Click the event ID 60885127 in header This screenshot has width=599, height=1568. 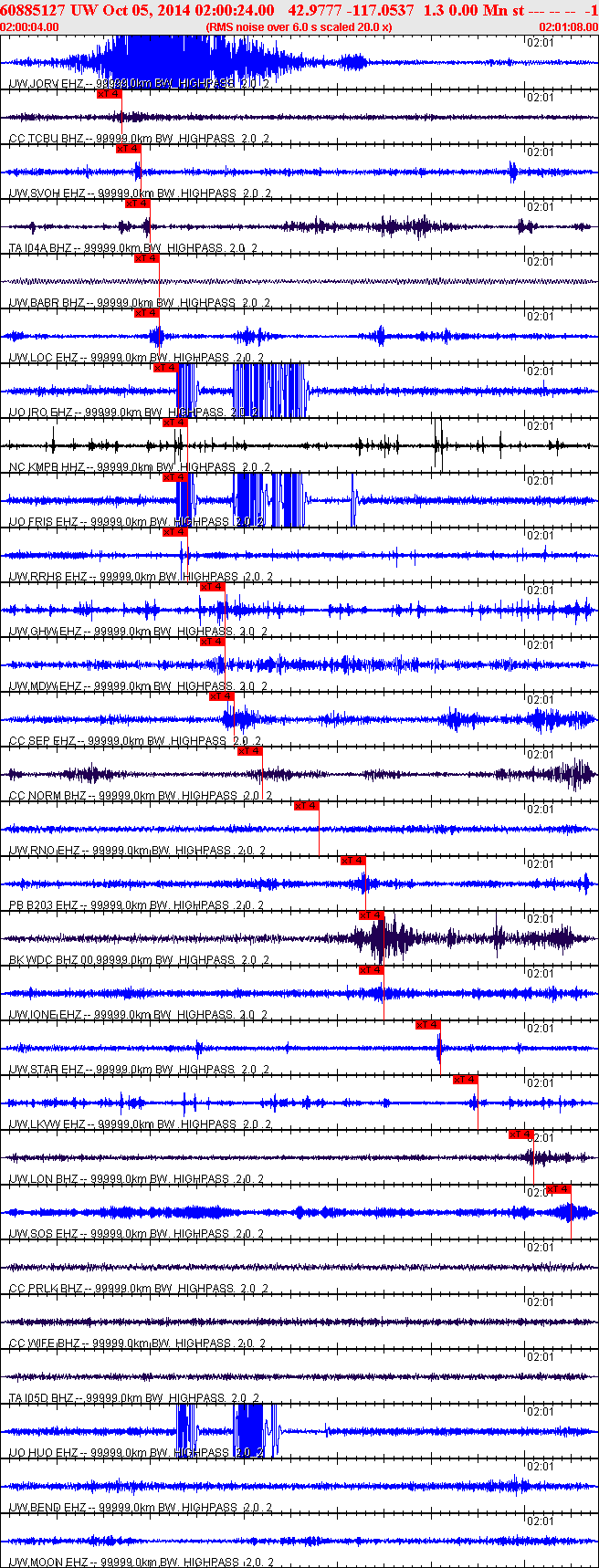coord(33,10)
